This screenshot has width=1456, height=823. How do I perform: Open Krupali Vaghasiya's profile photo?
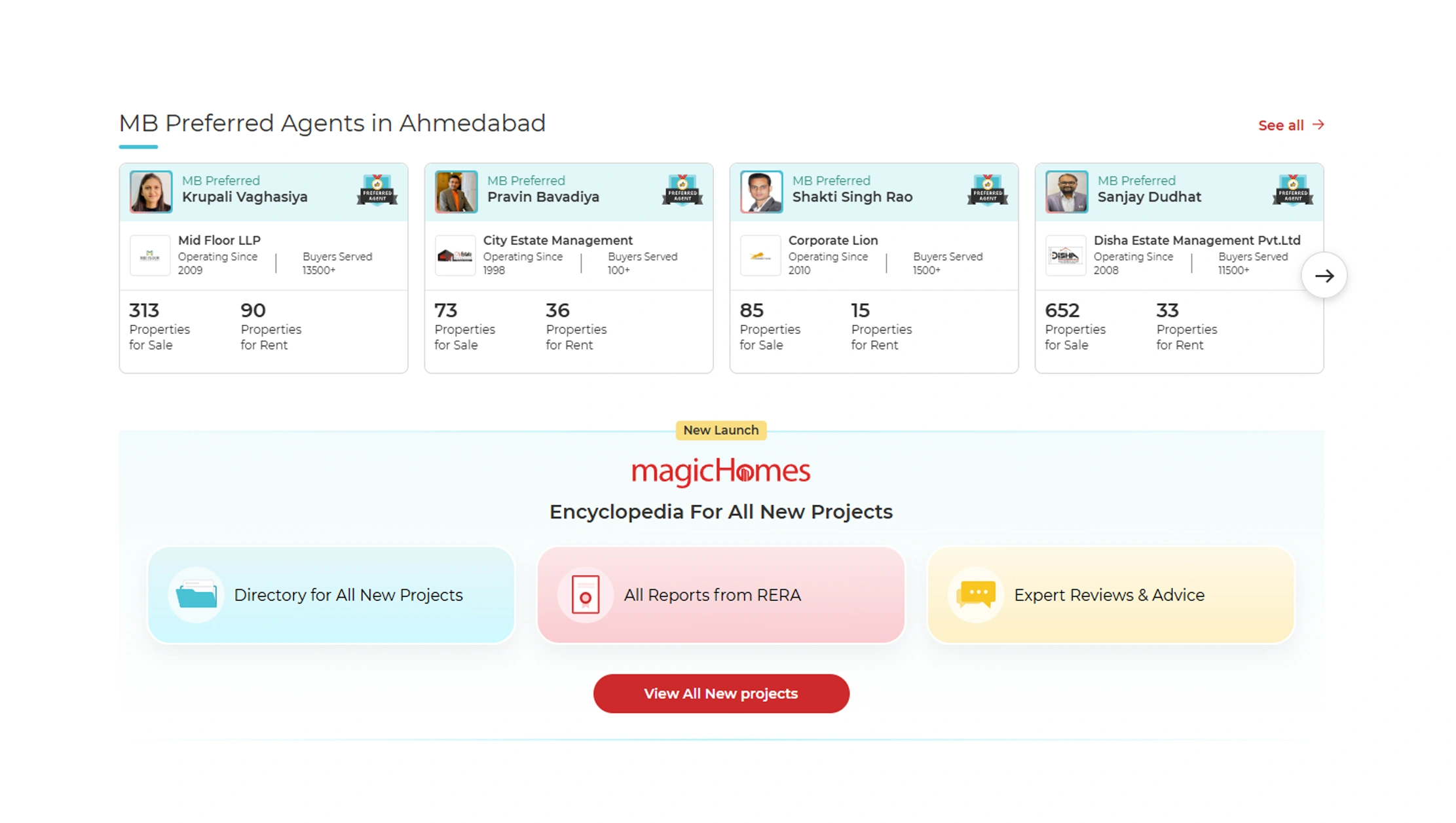pyautogui.click(x=151, y=192)
